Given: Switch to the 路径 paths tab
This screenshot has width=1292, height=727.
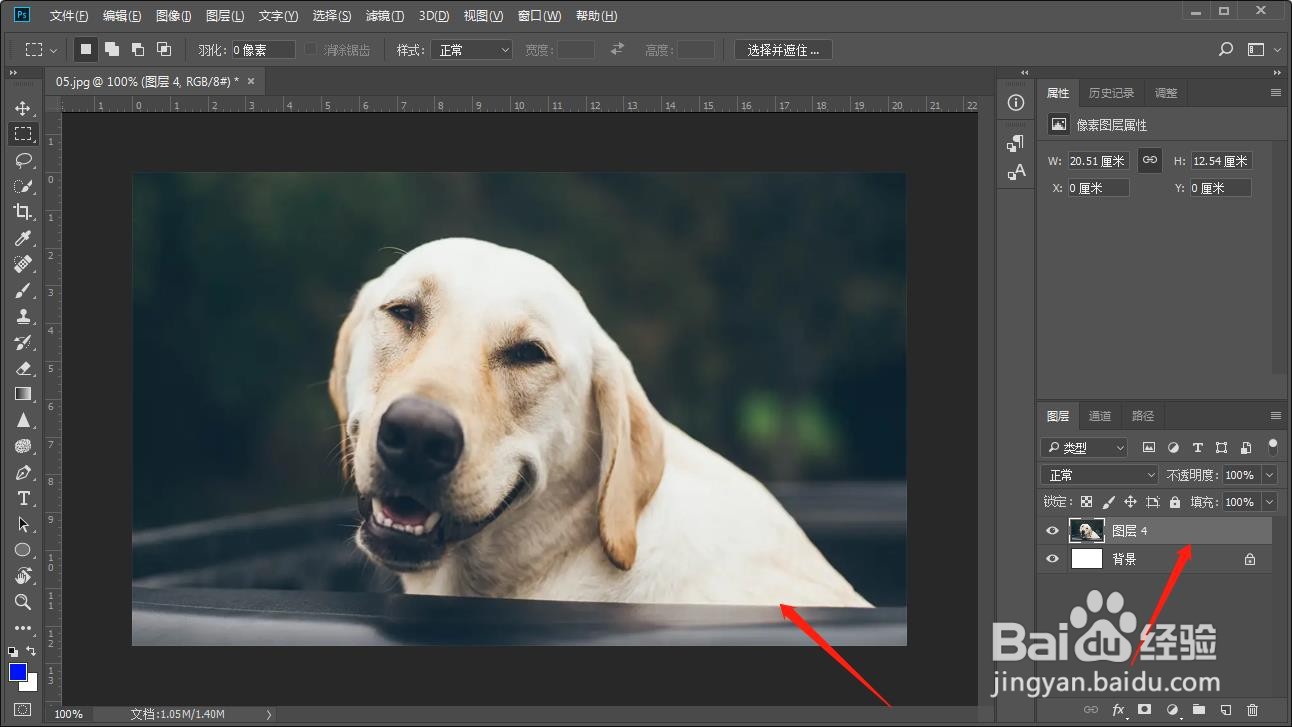Looking at the screenshot, I should tap(1143, 416).
